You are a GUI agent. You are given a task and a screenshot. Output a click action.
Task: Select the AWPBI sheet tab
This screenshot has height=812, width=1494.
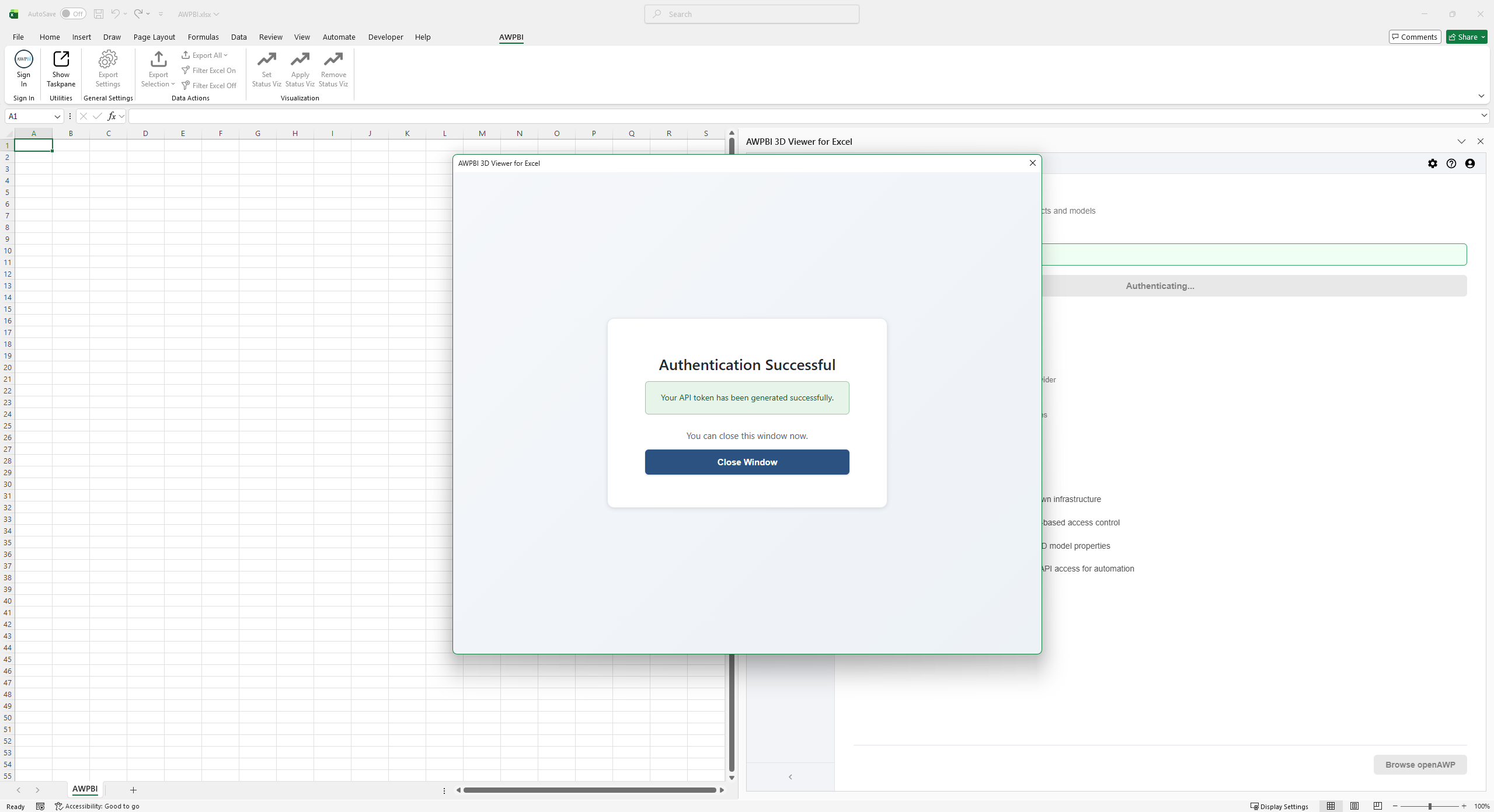pos(85,789)
